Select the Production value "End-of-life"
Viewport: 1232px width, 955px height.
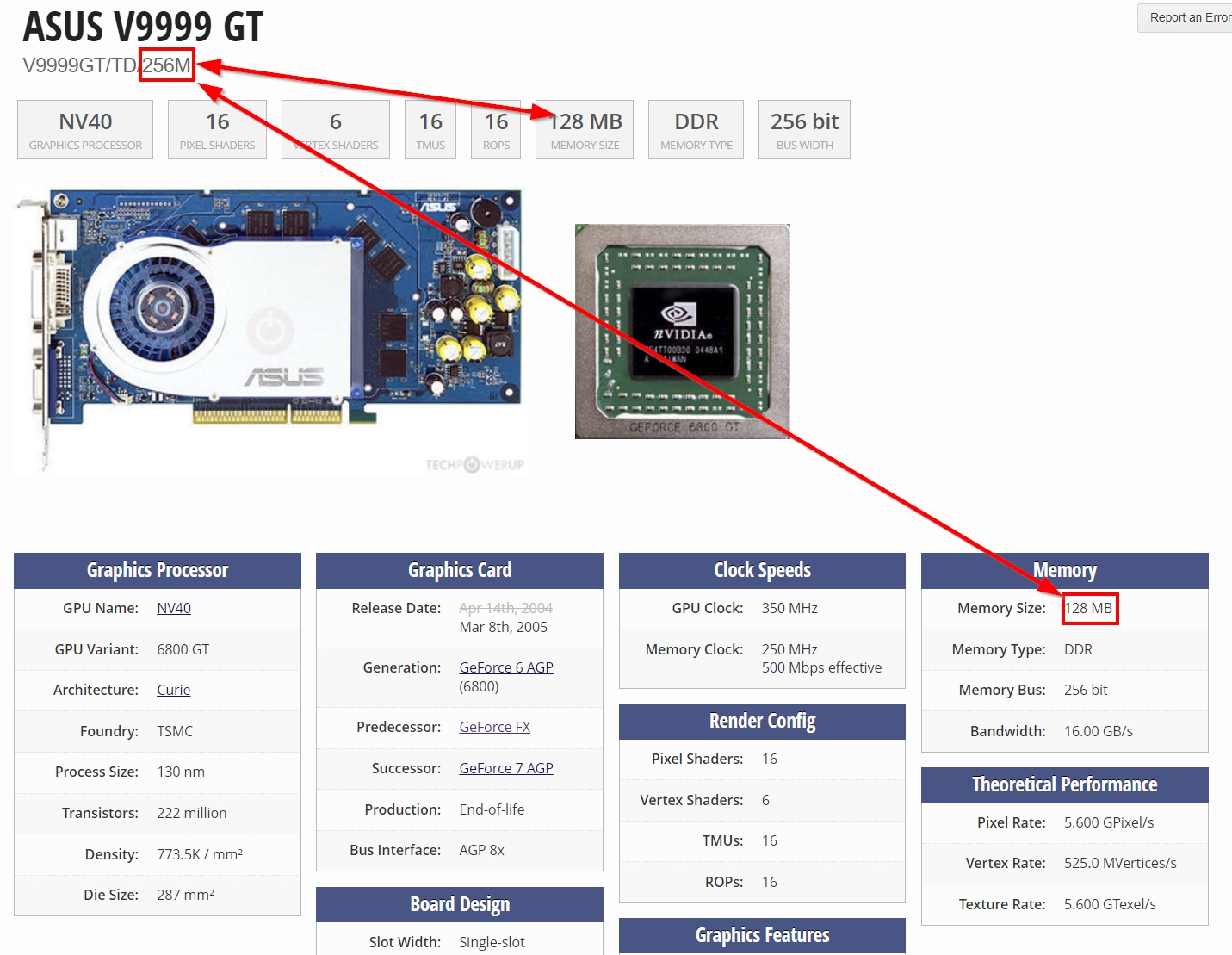(492, 809)
